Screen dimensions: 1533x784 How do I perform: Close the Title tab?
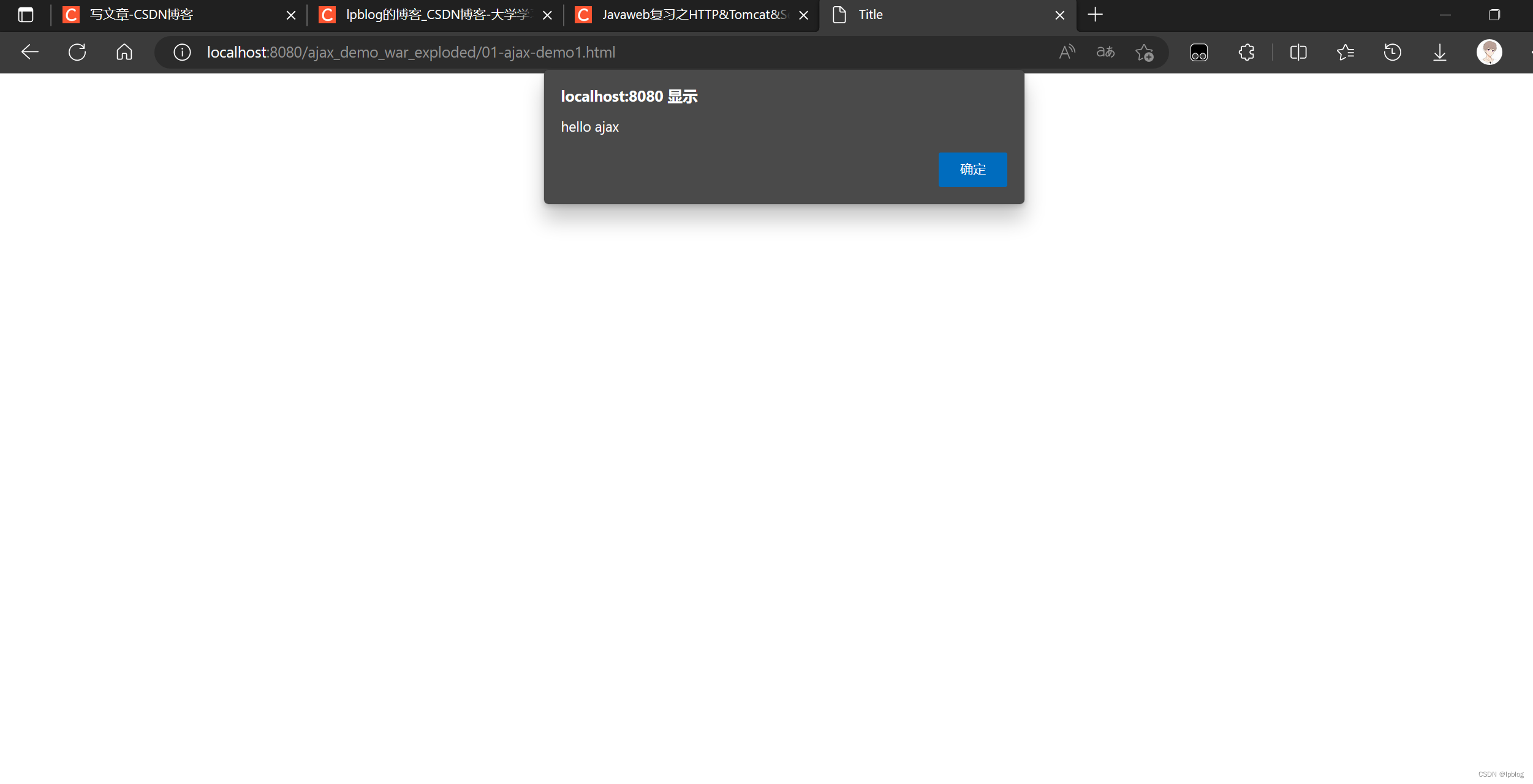(x=1059, y=15)
